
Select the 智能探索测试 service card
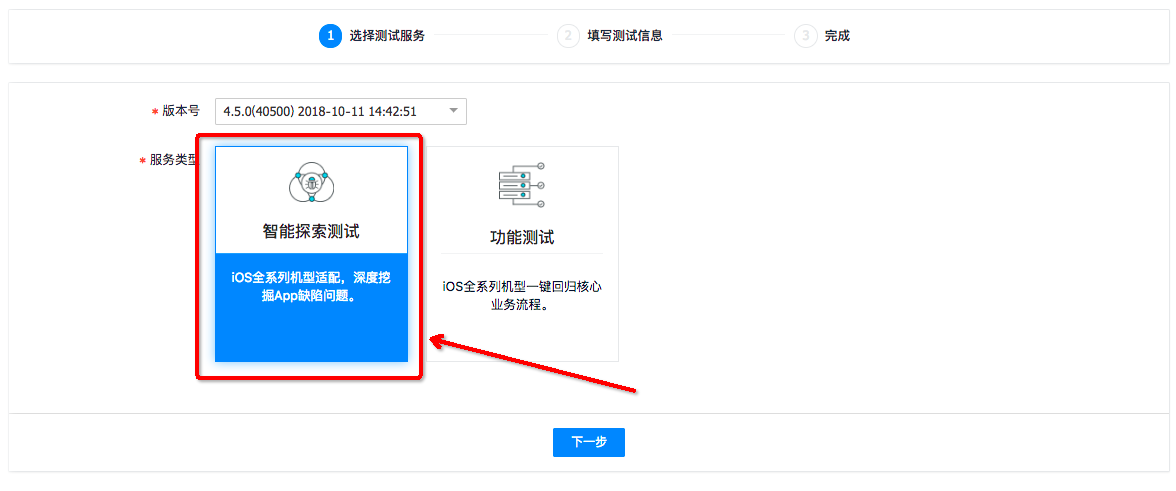[311, 254]
